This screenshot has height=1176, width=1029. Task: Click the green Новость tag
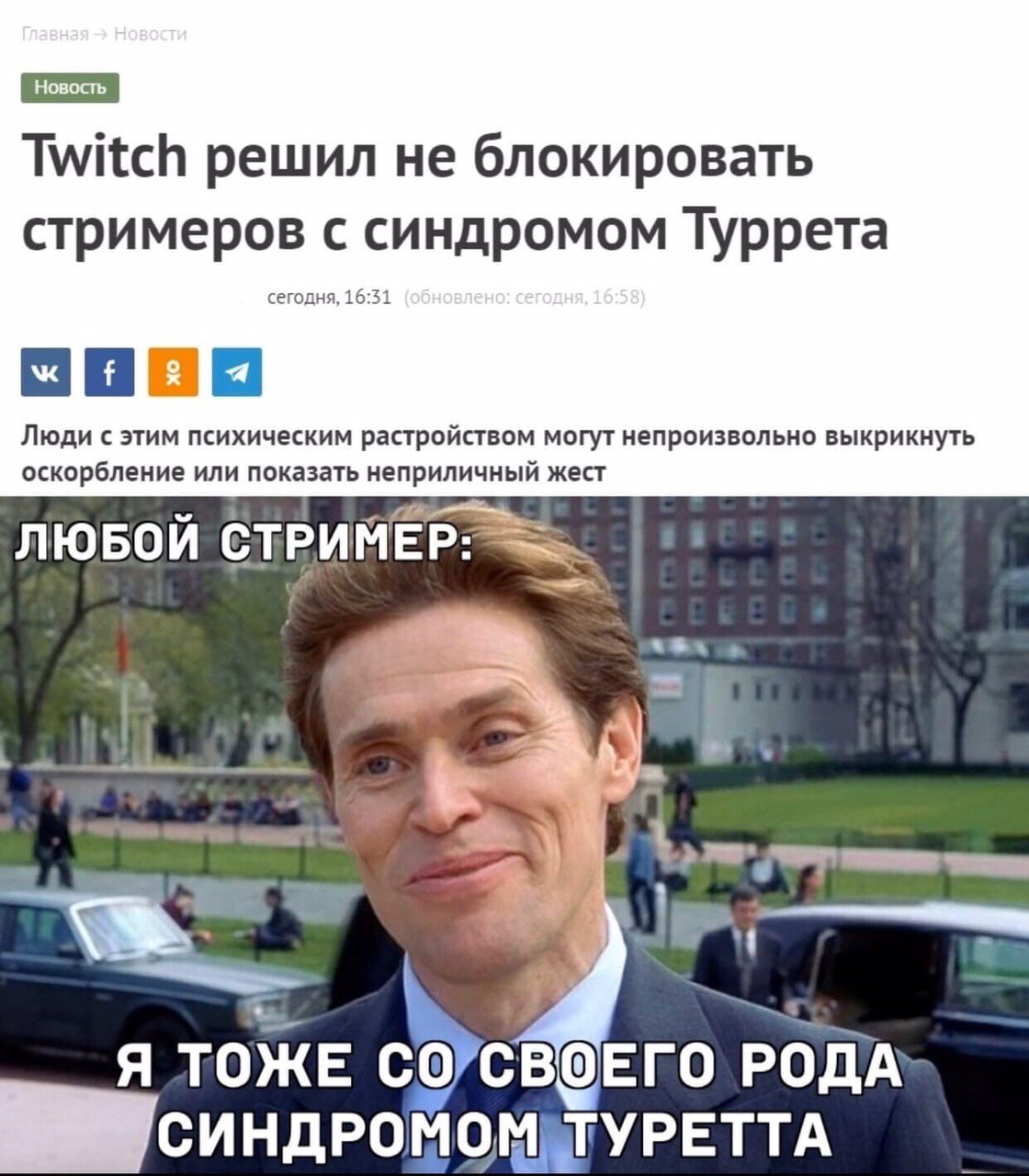pyautogui.click(x=70, y=87)
